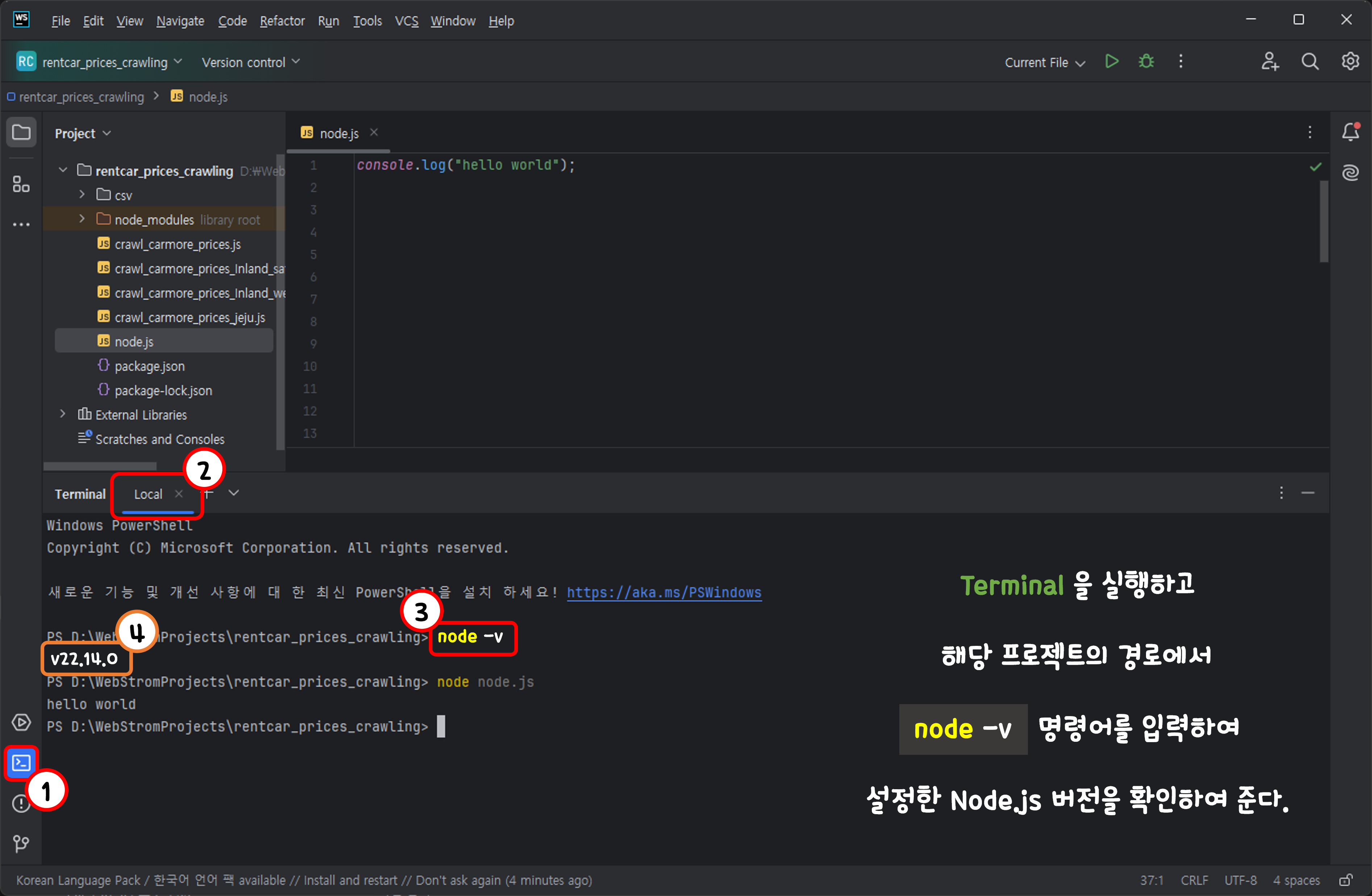Expand the External Libraries node
This screenshot has height=896, width=1372.
[63, 414]
